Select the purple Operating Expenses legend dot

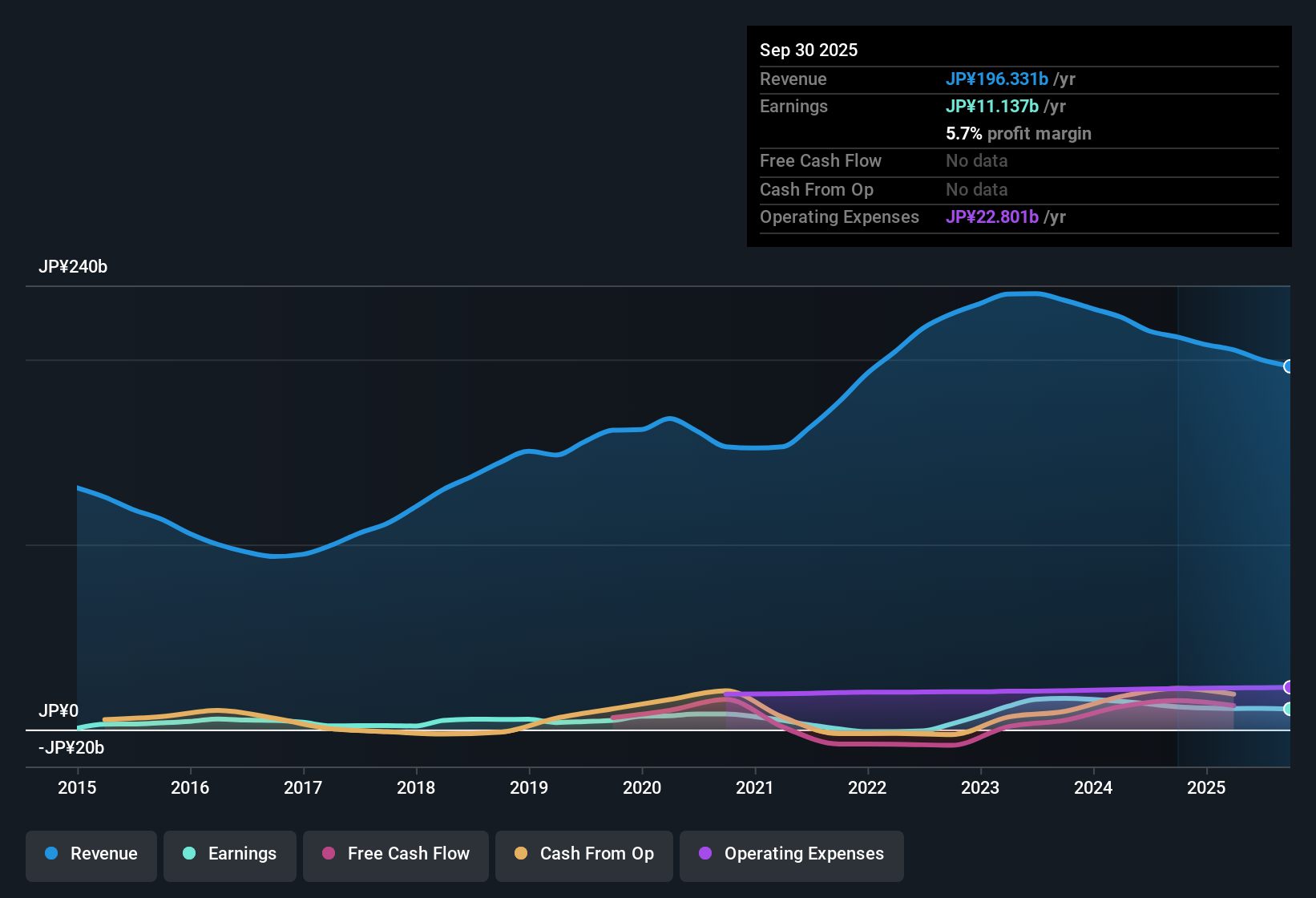(705, 855)
